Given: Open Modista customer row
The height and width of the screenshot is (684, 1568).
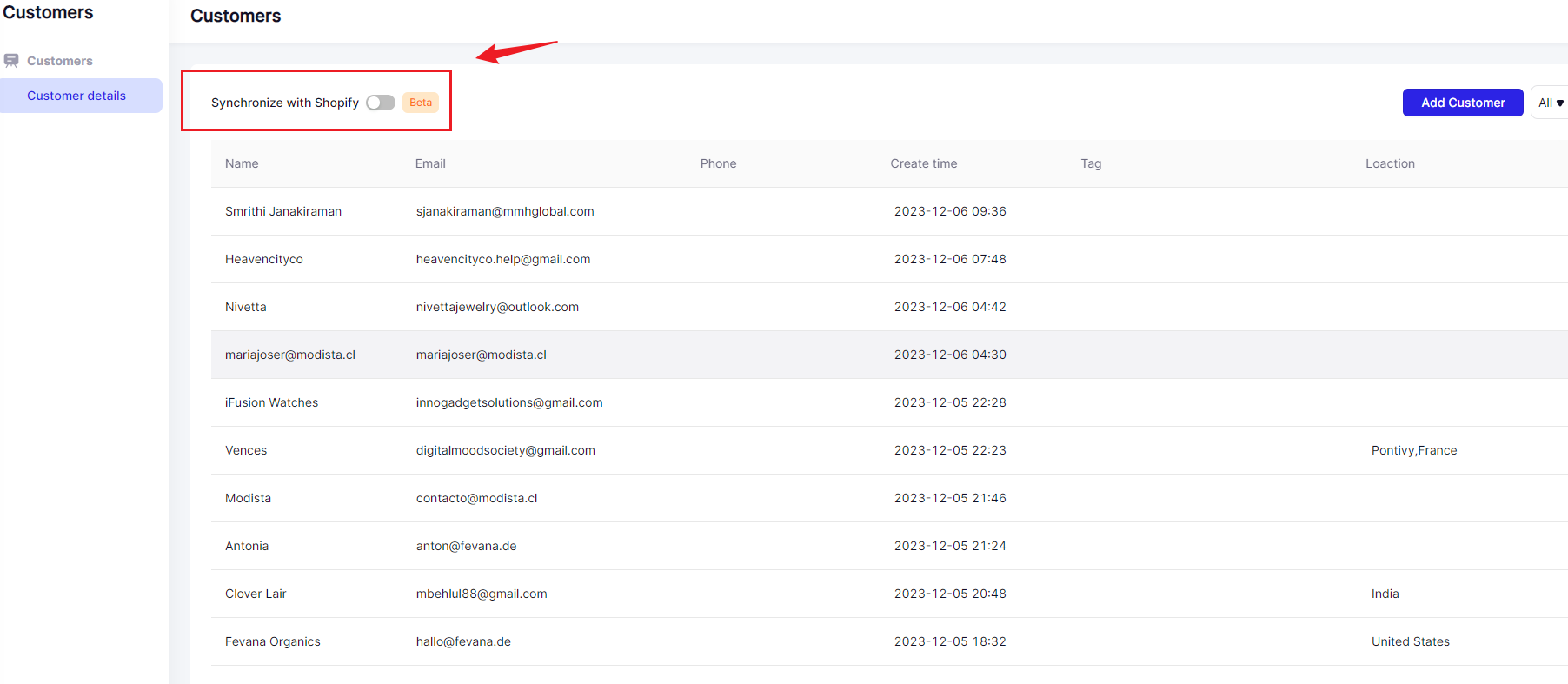Looking at the screenshot, I should click(889, 498).
